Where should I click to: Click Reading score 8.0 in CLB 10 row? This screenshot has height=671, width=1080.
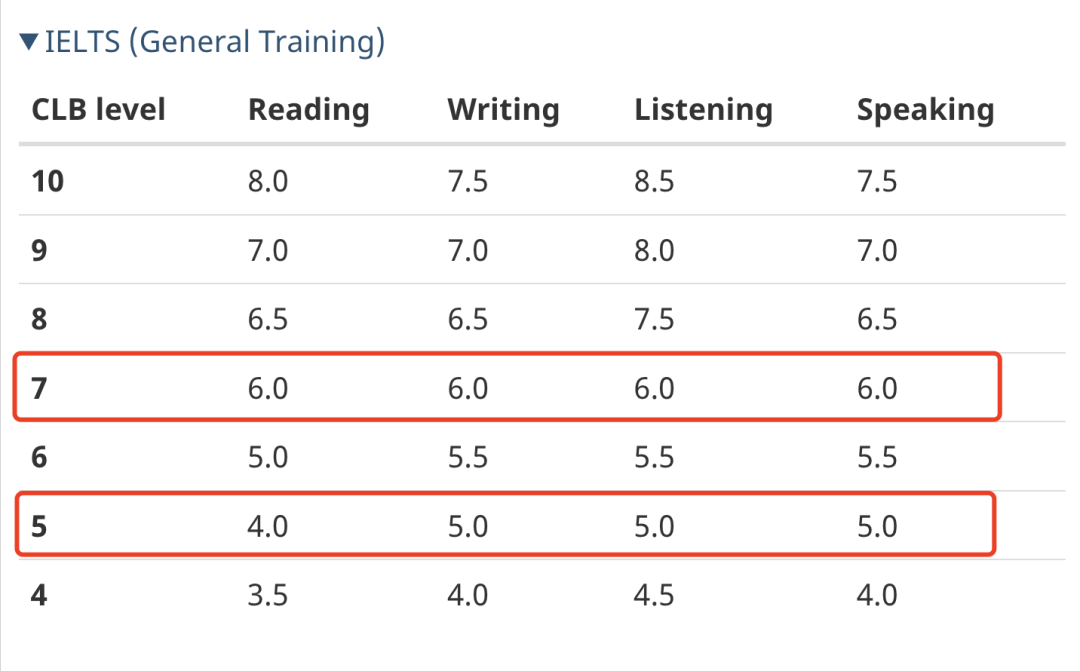pyautogui.click(x=267, y=181)
